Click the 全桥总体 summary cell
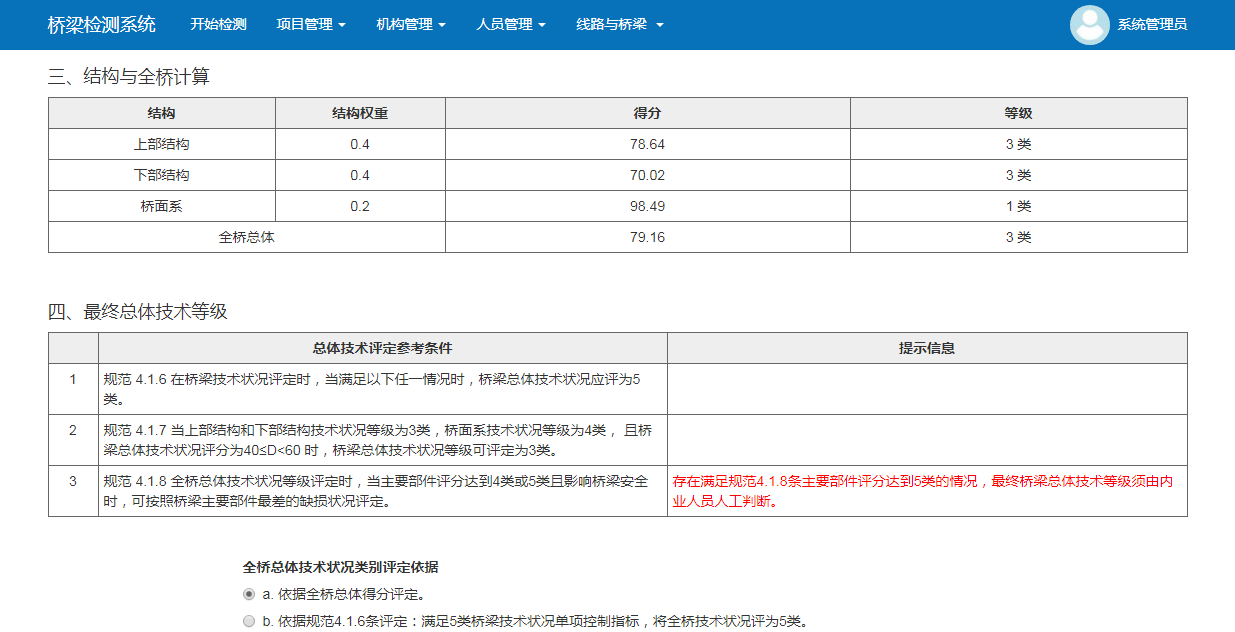Viewport: 1235px width, 632px height. pos(247,237)
